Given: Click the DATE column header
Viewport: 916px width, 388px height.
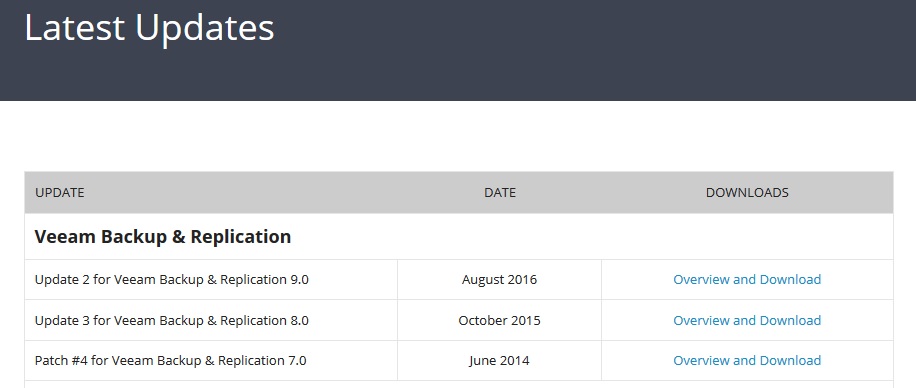Looking at the screenshot, I should [499, 192].
